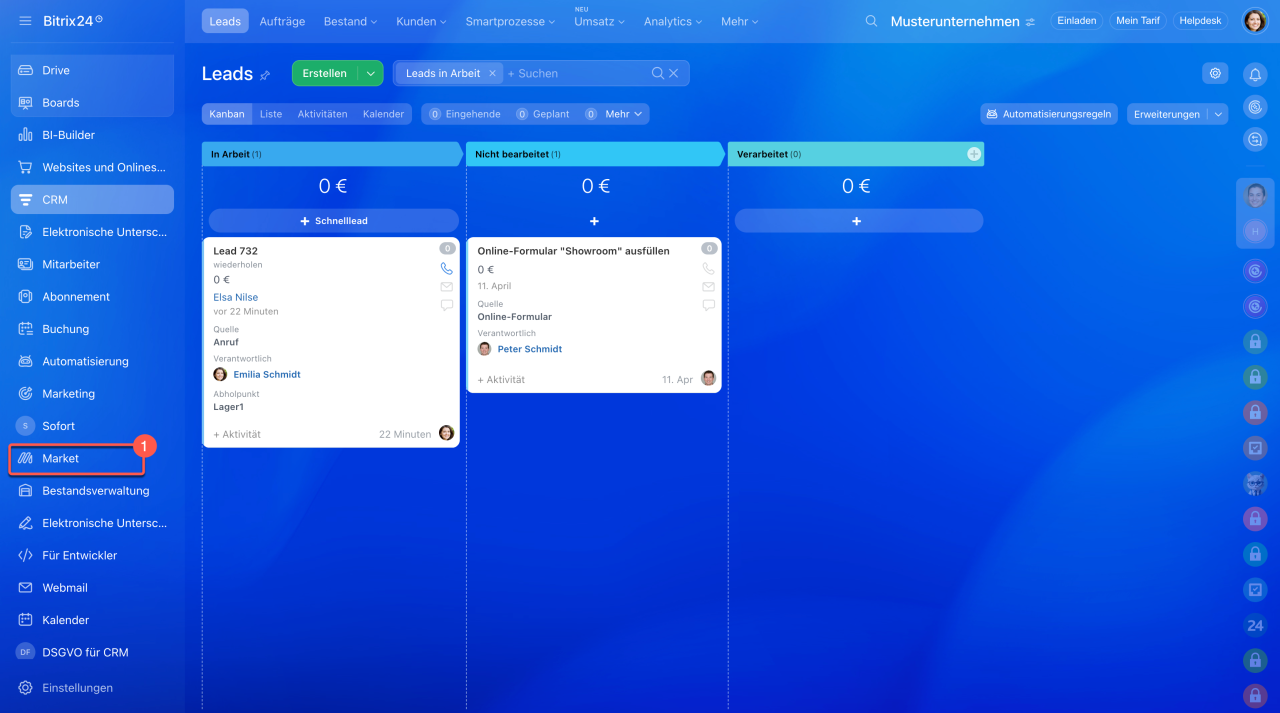1280x713 pixels.
Task: Open Websites und Onlineshops sidebar item
Action: (92, 167)
